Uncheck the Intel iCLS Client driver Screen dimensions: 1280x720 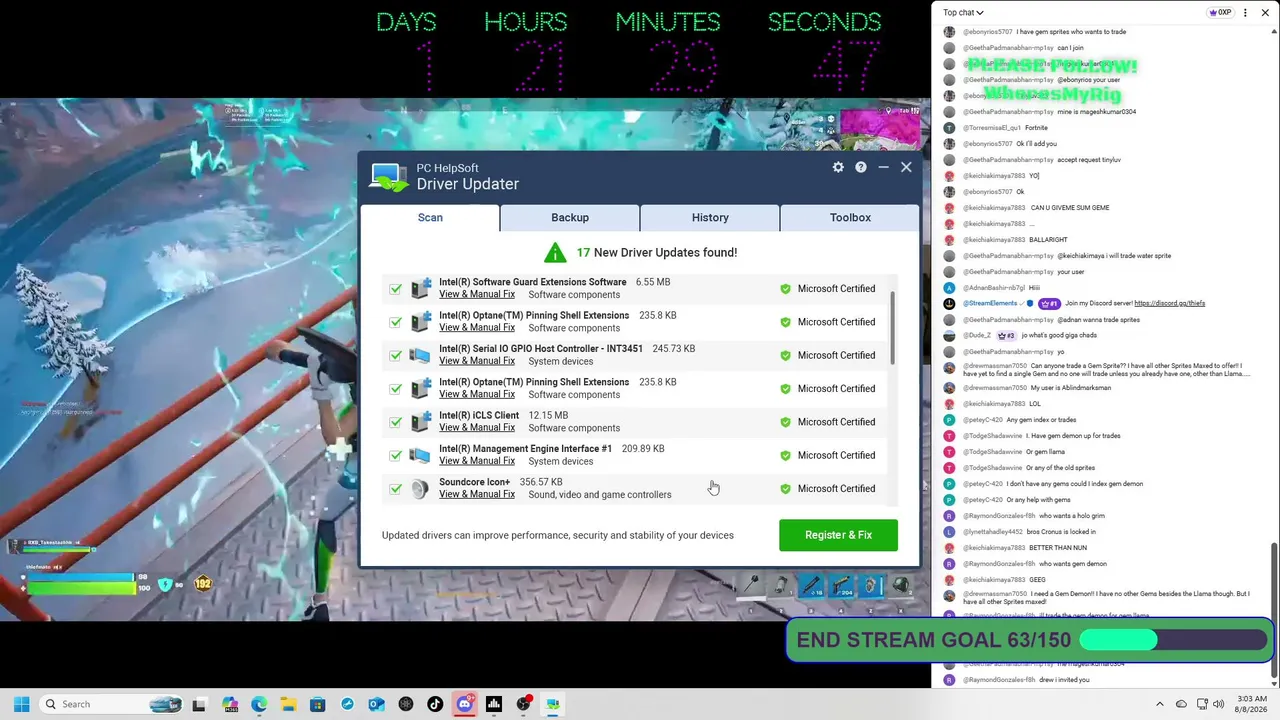396,422
